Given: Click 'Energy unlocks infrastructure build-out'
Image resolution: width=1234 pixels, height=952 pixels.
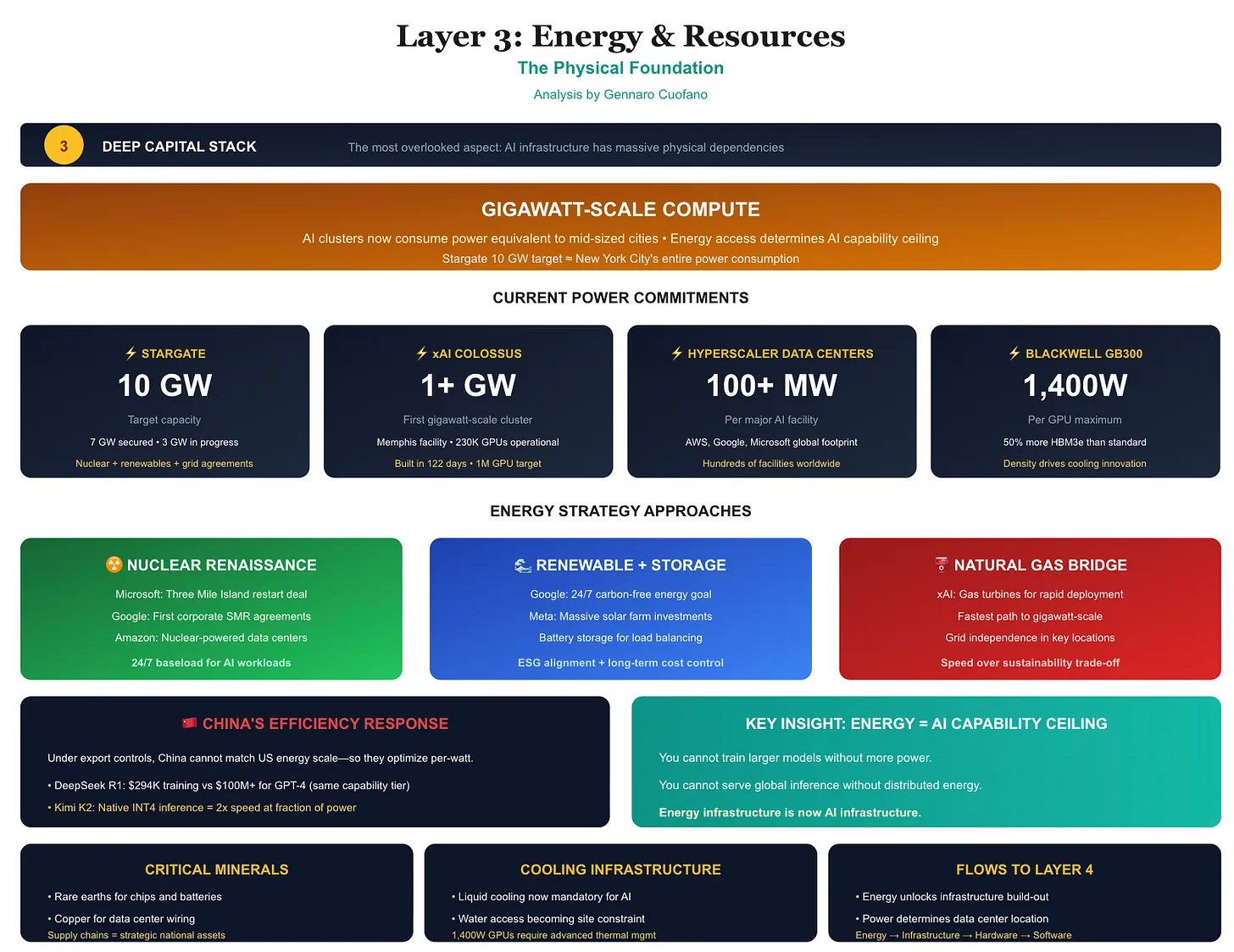Looking at the screenshot, I should point(952,897).
